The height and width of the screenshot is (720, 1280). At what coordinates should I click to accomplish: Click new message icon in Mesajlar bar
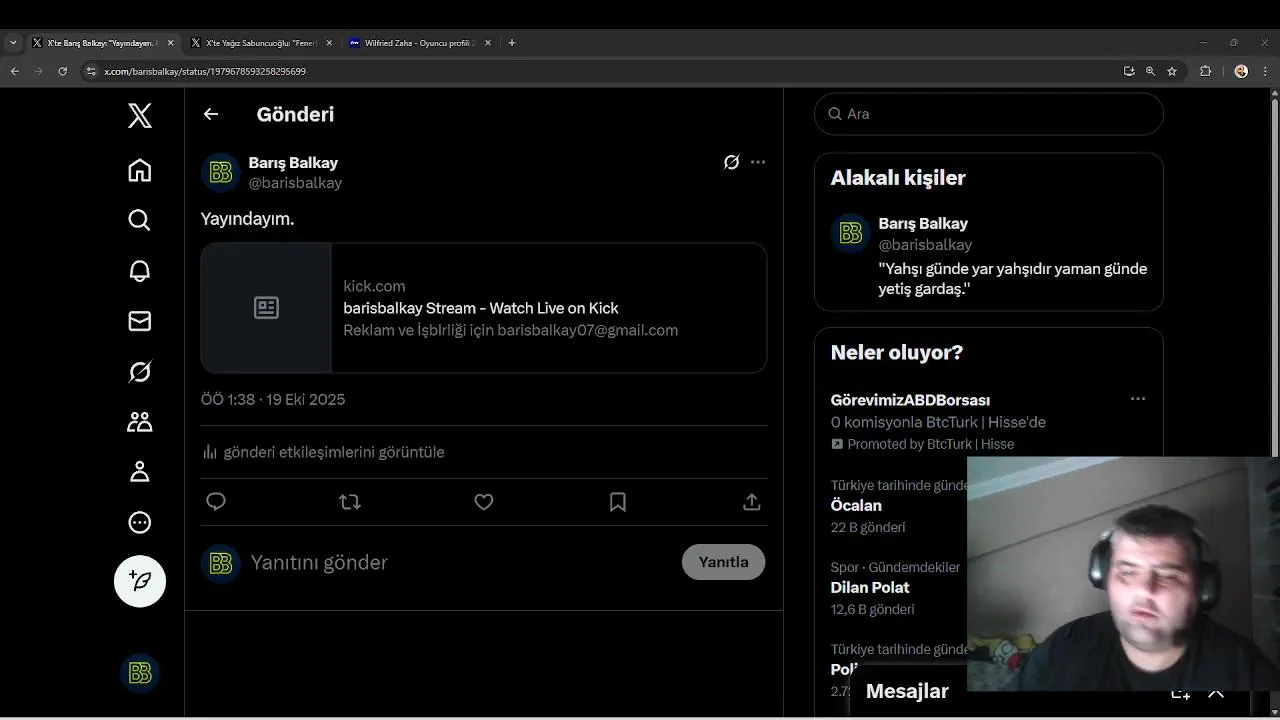point(1180,694)
